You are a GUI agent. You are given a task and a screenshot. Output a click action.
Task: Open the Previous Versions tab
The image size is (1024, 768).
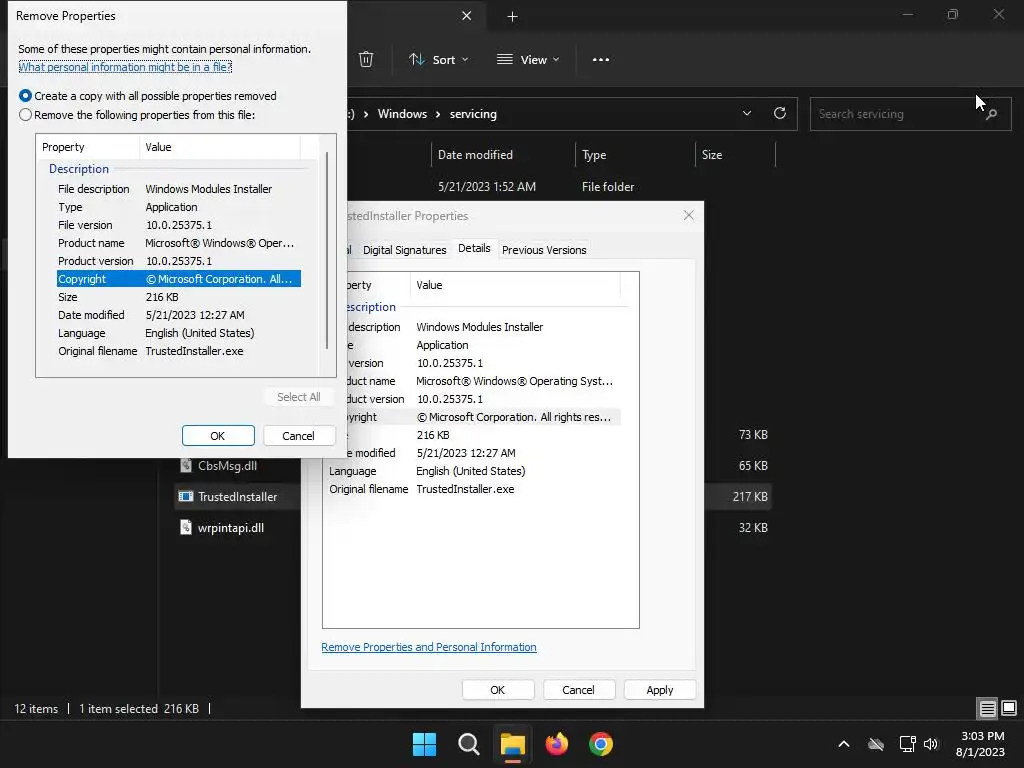[544, 250]
